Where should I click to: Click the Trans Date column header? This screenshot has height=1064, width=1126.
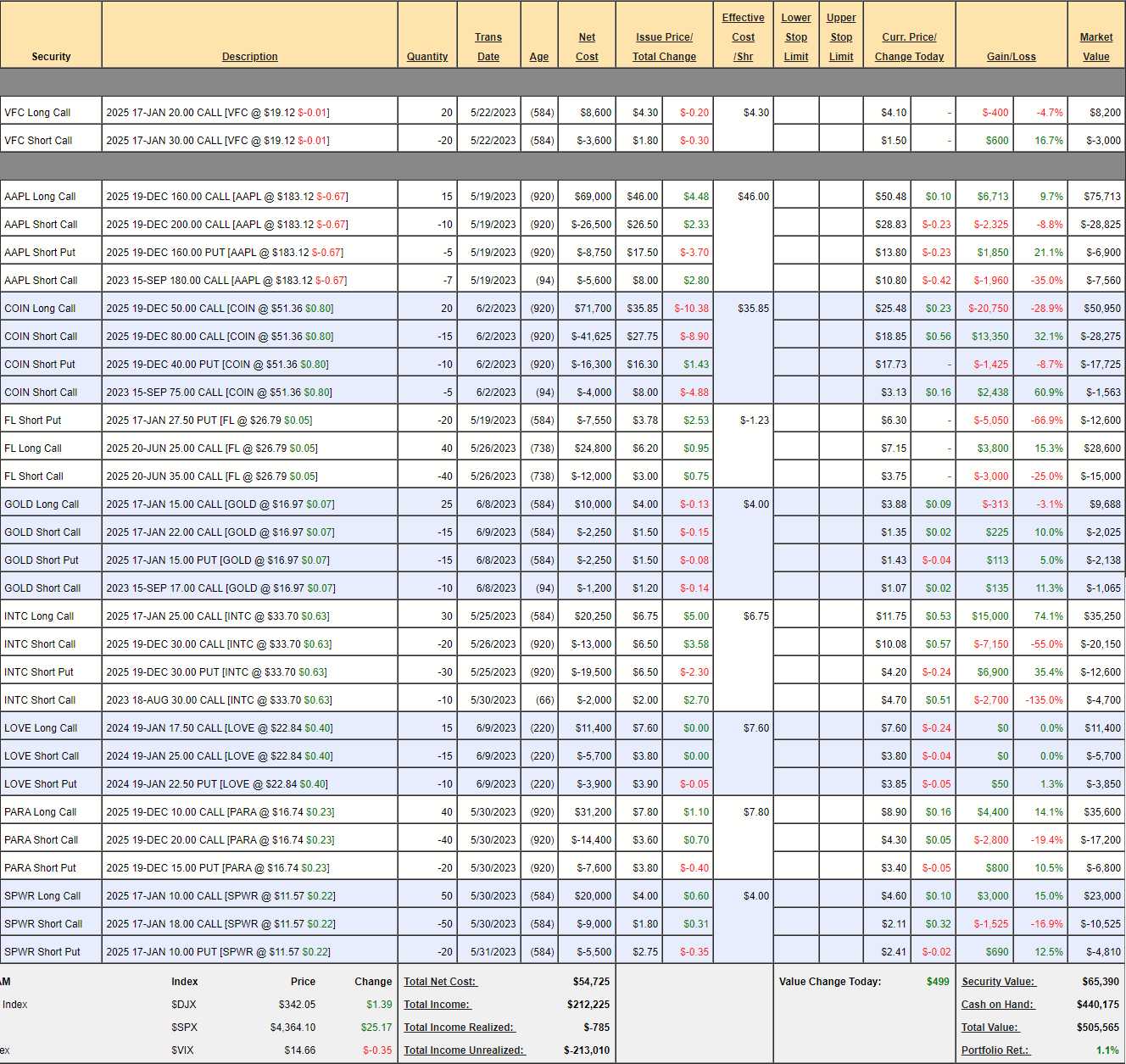[x=488, y=47]
